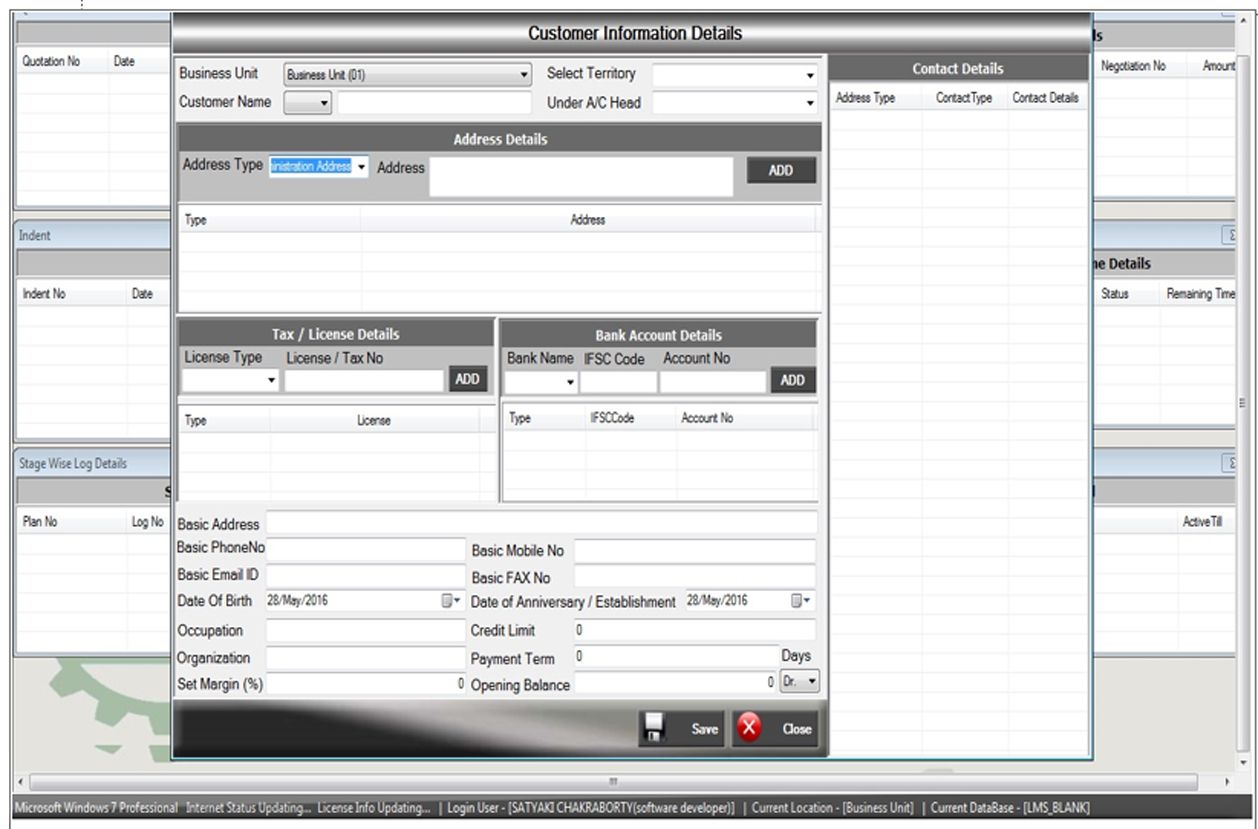Open Opening Balance Dr. dropdown
The height and width of the screenshot is (829, 1258).
click(x=800, y=681)
